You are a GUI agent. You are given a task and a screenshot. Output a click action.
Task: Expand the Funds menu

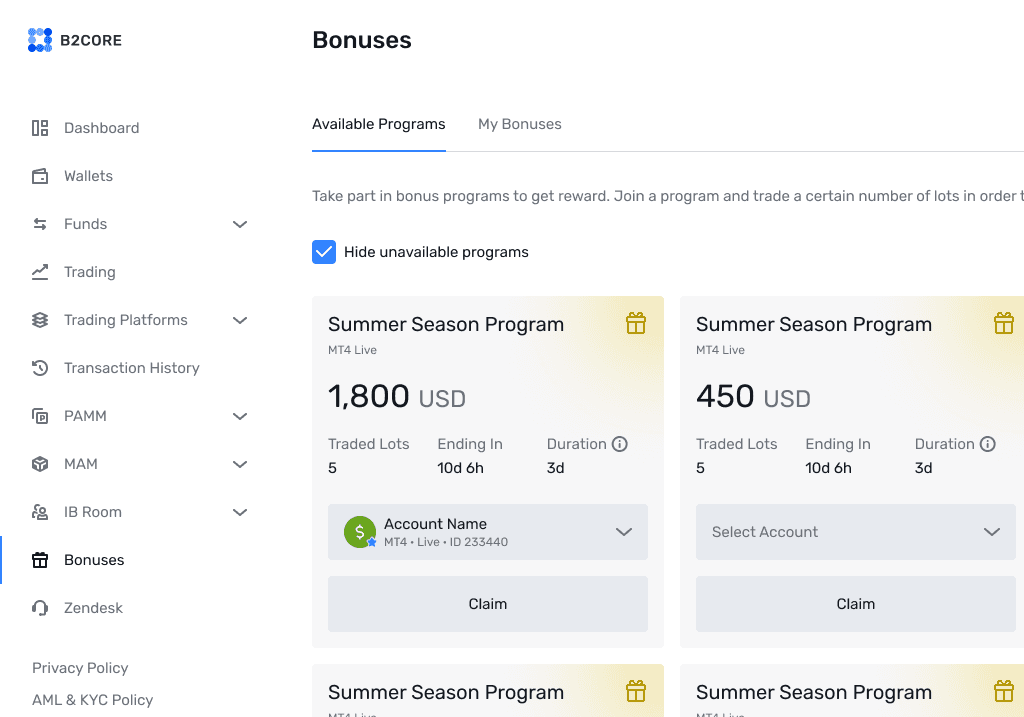click(x=240, y=224)
